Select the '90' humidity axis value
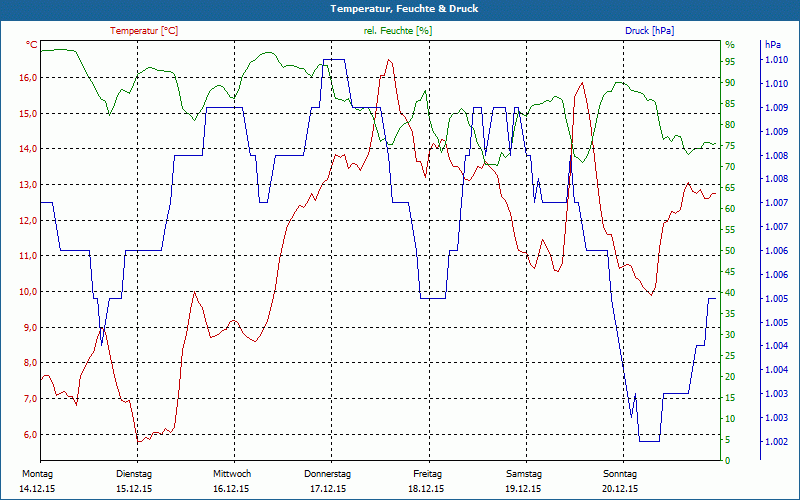The height and width of the screenshot is (500, 800). pyautogui.click(x=730, y=83)
